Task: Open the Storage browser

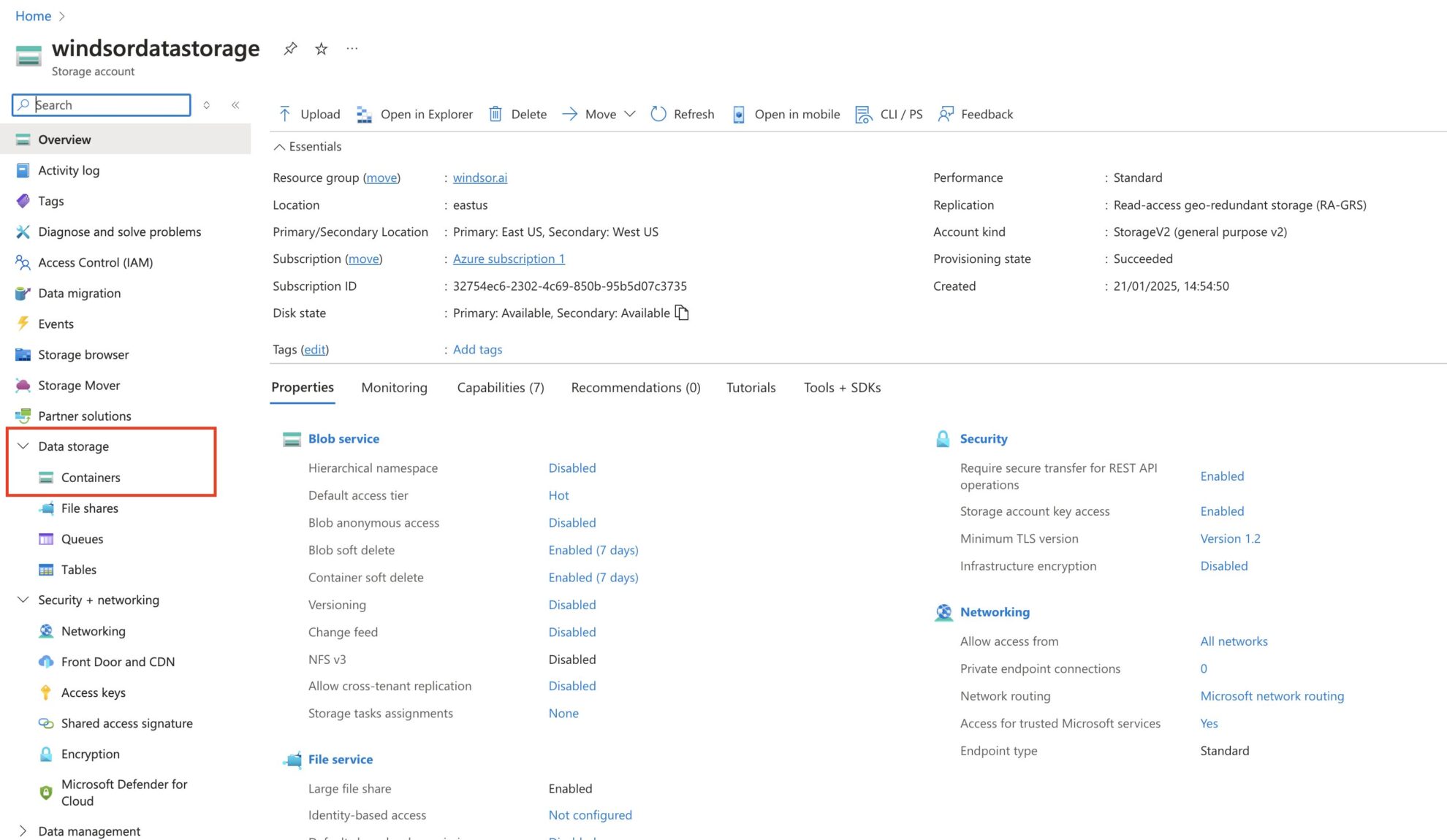Action: (x=83, y=354)
